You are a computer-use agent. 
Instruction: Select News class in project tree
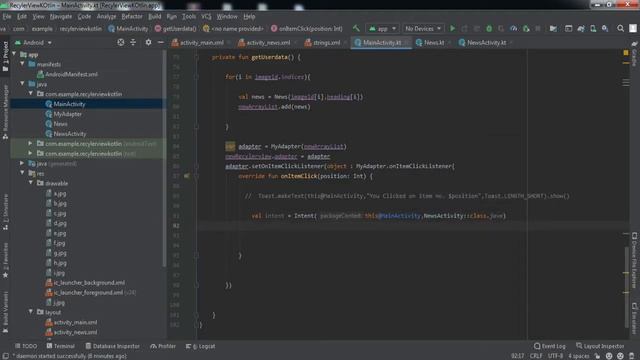[60, 124]
